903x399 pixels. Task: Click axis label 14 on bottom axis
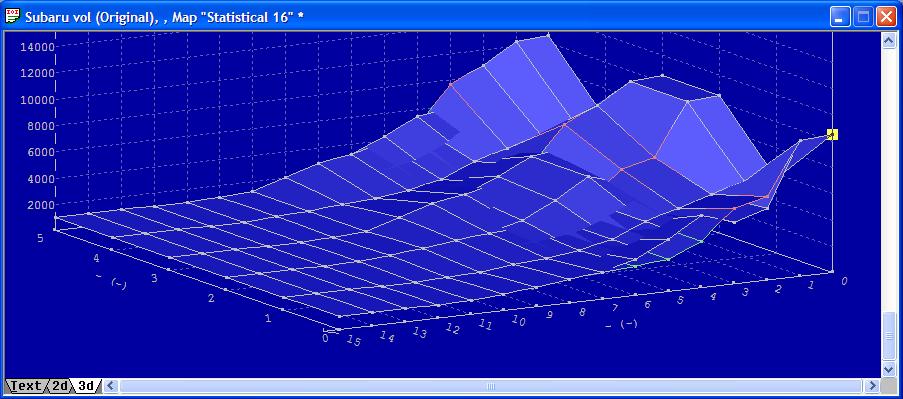(386, 337)
